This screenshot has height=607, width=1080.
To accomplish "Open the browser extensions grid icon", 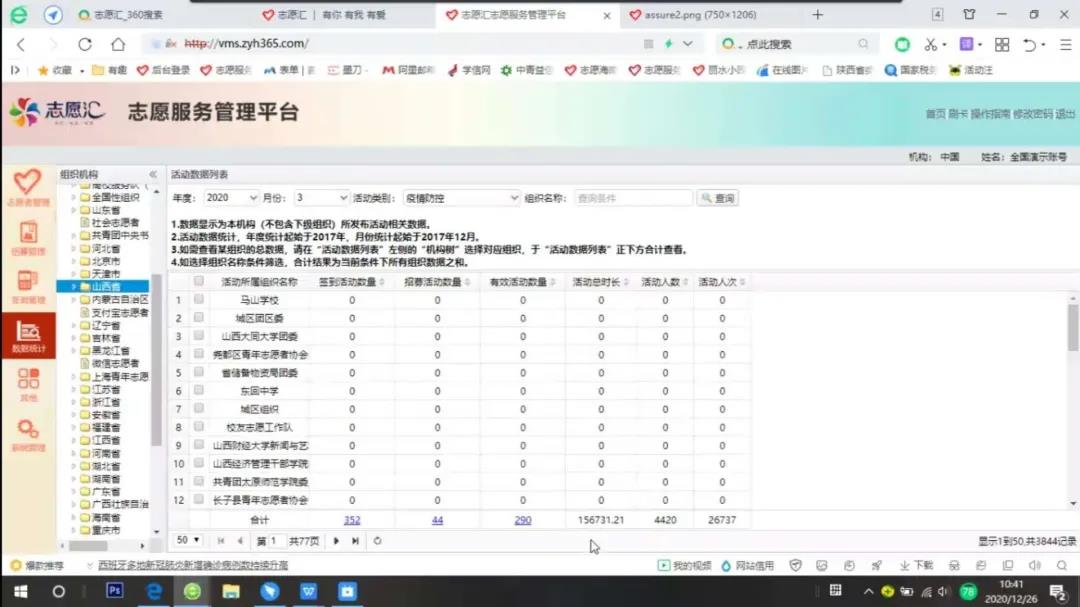I will 1002,44.
